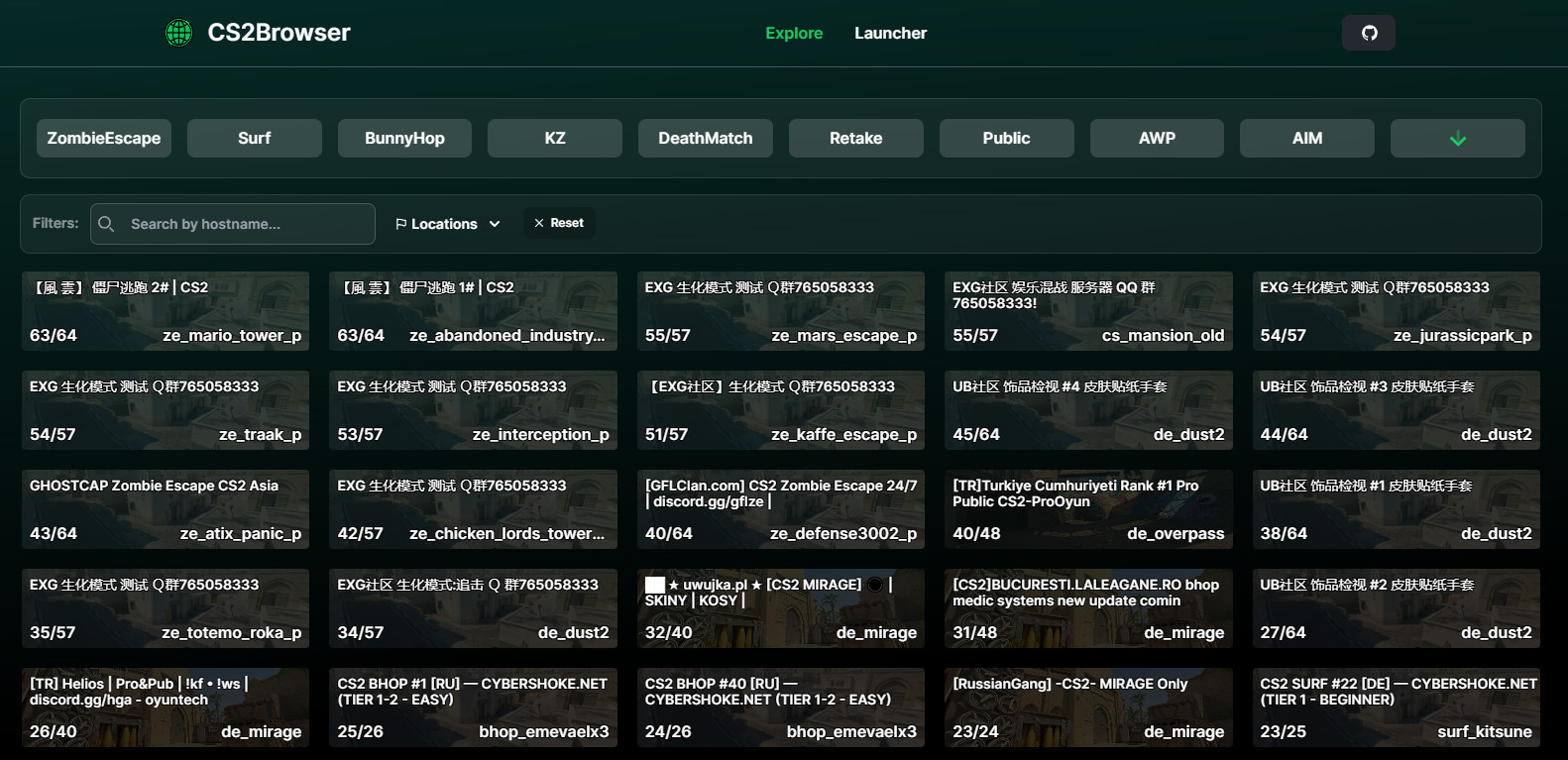This screenshot has height=760, width=1568.
Task: Open the de_overpass Turkiye server card
Action: (1088, 509)
